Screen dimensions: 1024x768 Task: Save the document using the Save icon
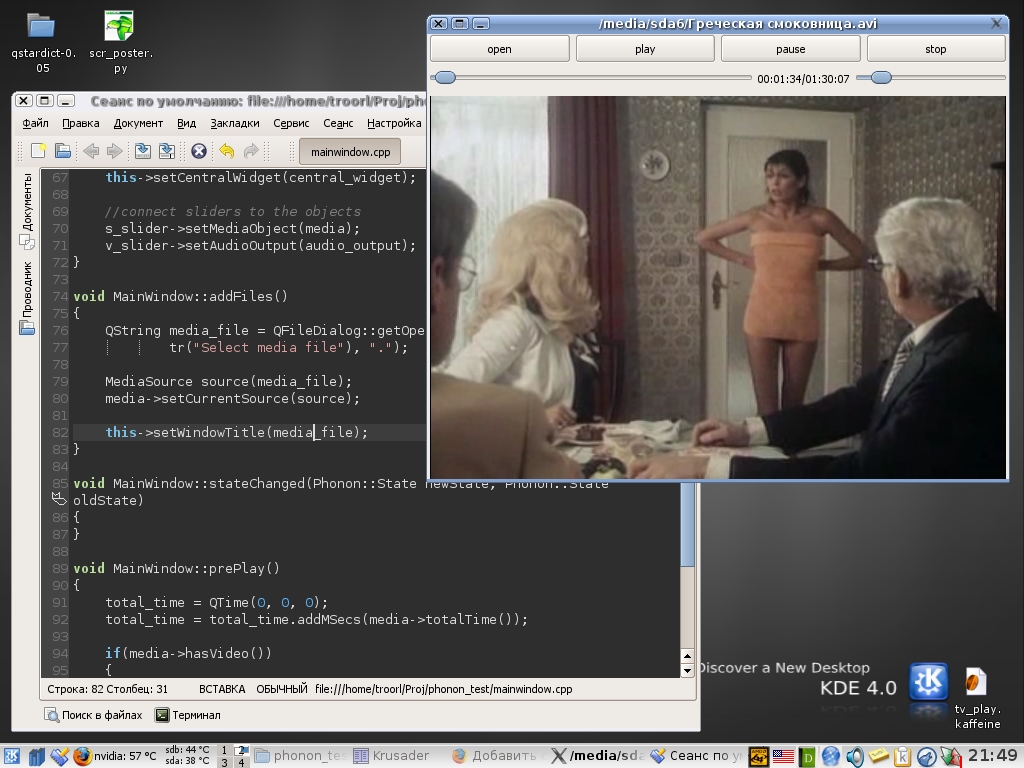143,152
